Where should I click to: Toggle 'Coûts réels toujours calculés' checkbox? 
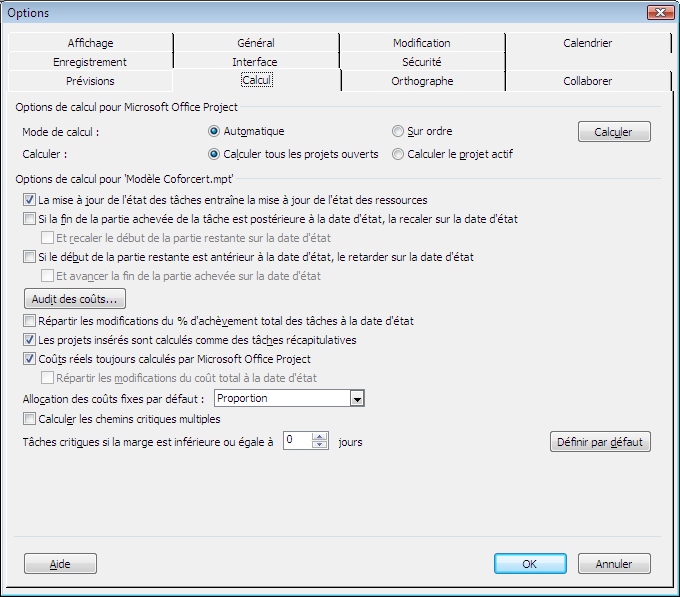coord(29,359)
